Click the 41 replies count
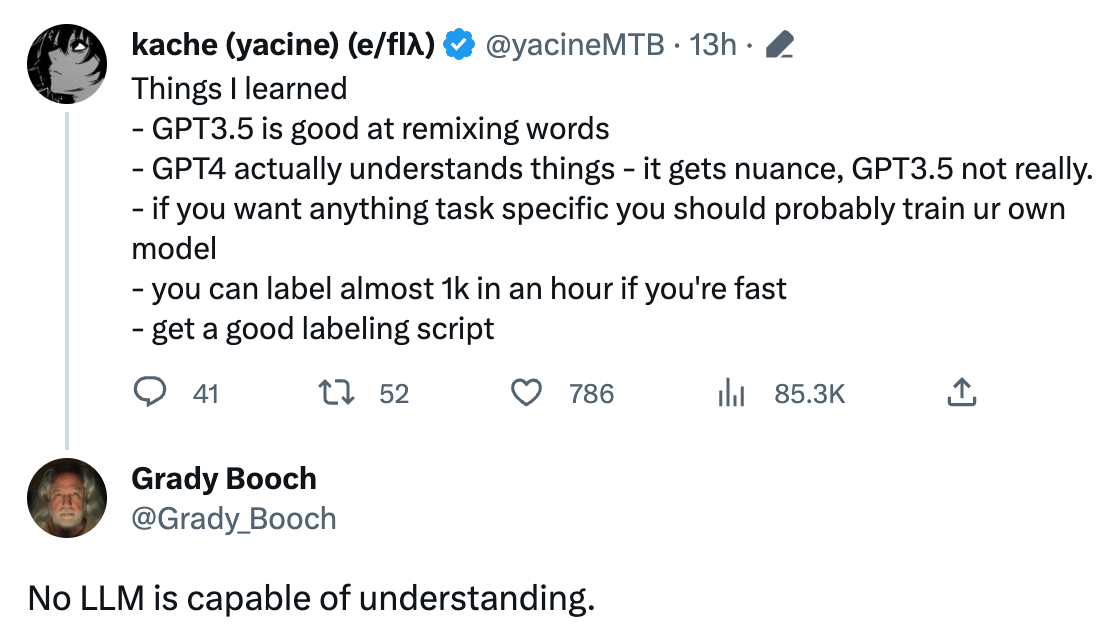 coord(206,394)
